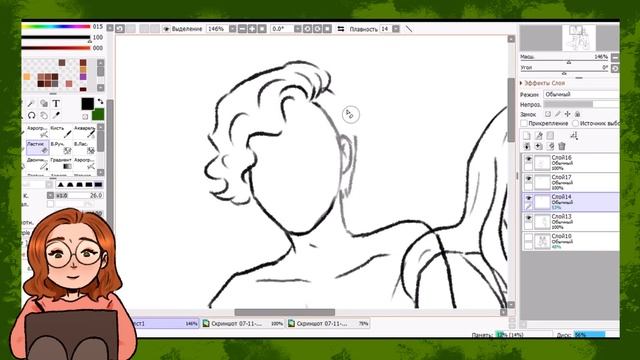Screen dimensions: 640x360
Task: Click the clear layer icon left of the trash
Action: click(550, 146)
